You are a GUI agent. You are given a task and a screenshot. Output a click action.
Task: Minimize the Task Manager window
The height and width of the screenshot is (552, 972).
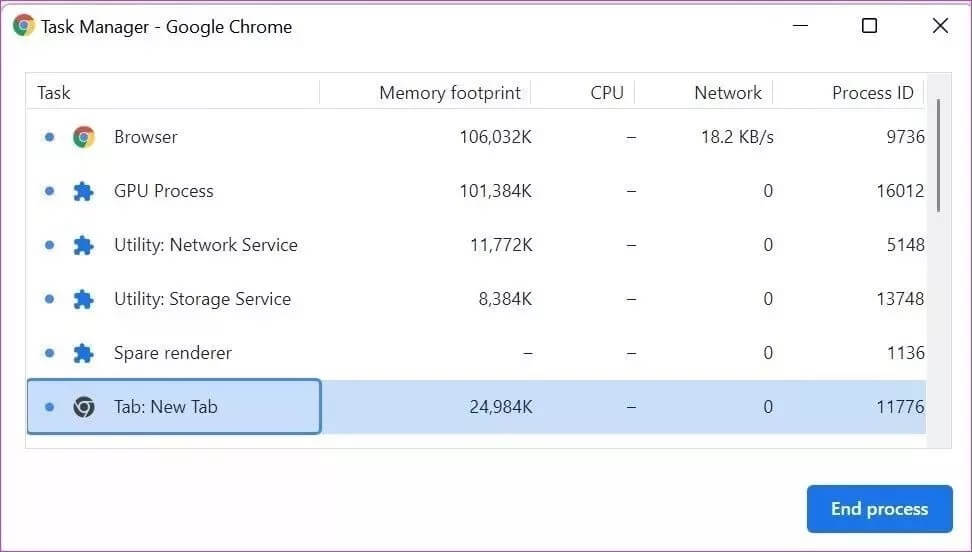point(800,26)
